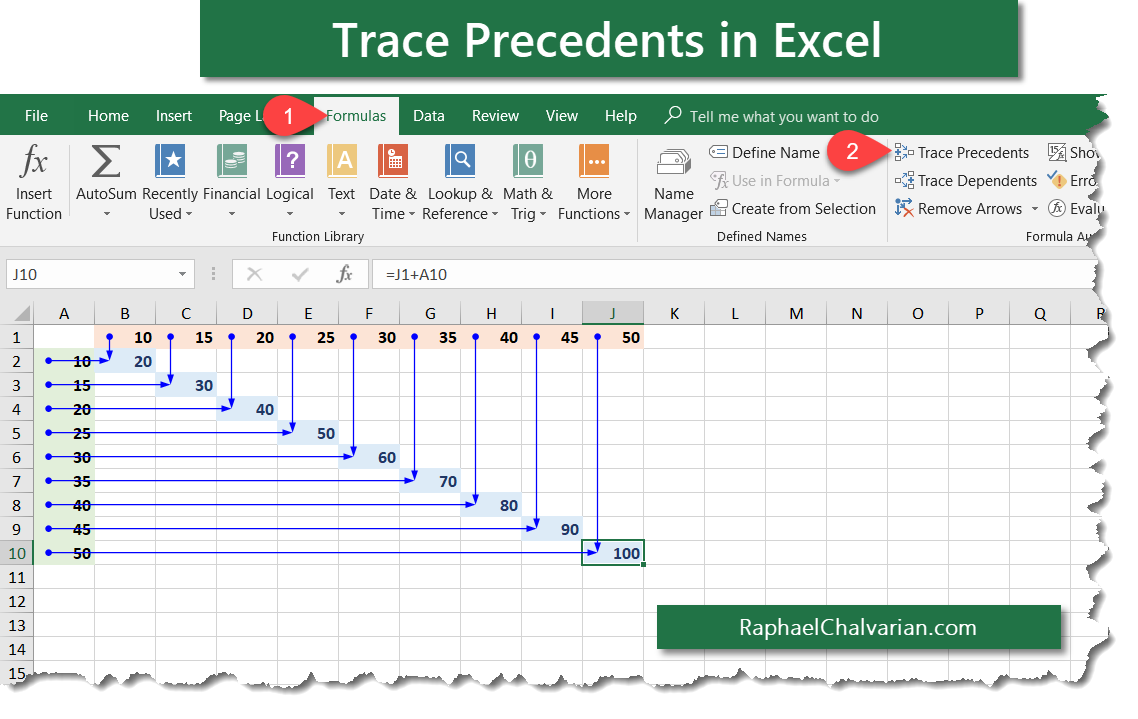1138x719 pixels.
Task: Select cell G7 containing 70
Action: click(x=430, y=481)
